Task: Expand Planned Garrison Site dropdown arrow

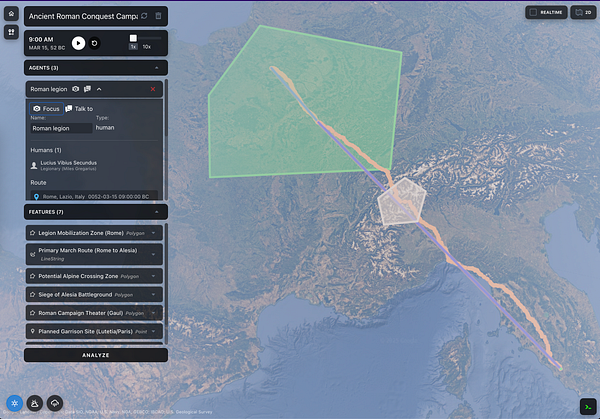Action: [x=153, y=331]
